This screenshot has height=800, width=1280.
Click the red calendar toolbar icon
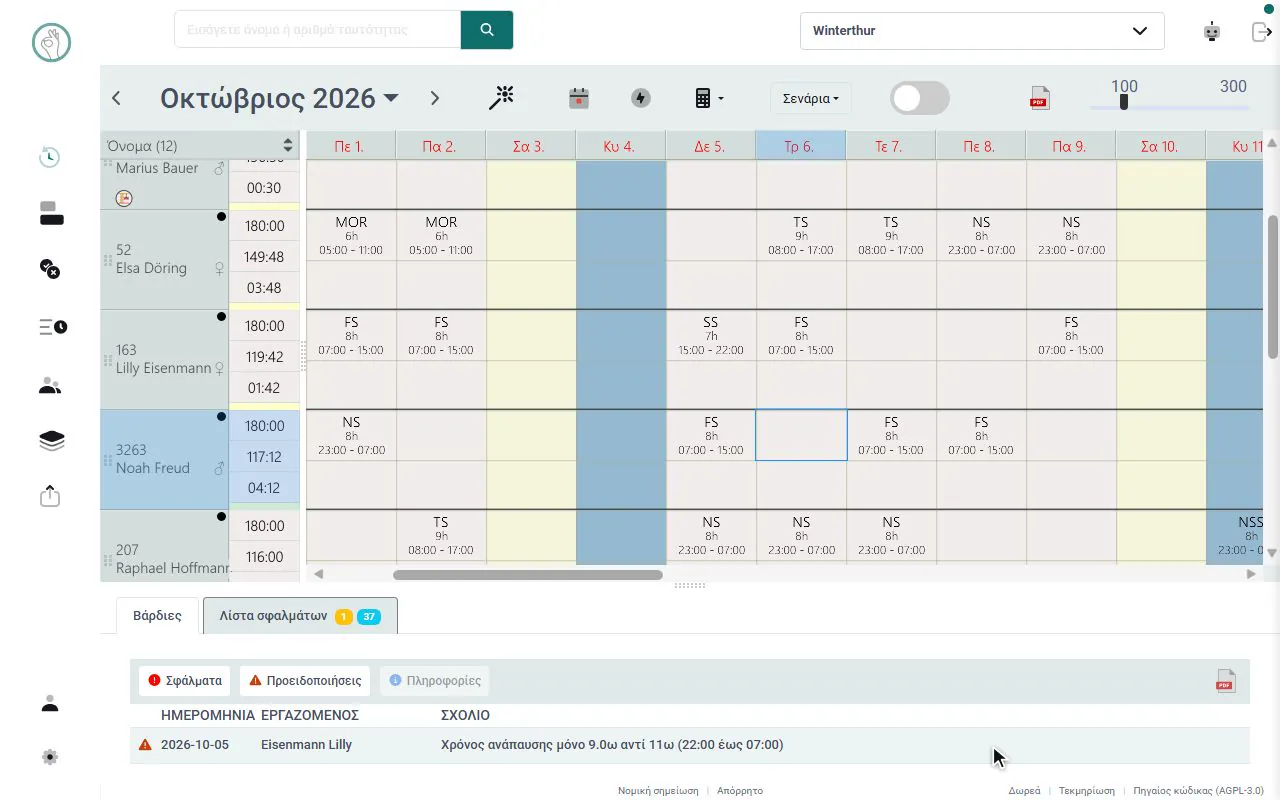pos(579,98)
